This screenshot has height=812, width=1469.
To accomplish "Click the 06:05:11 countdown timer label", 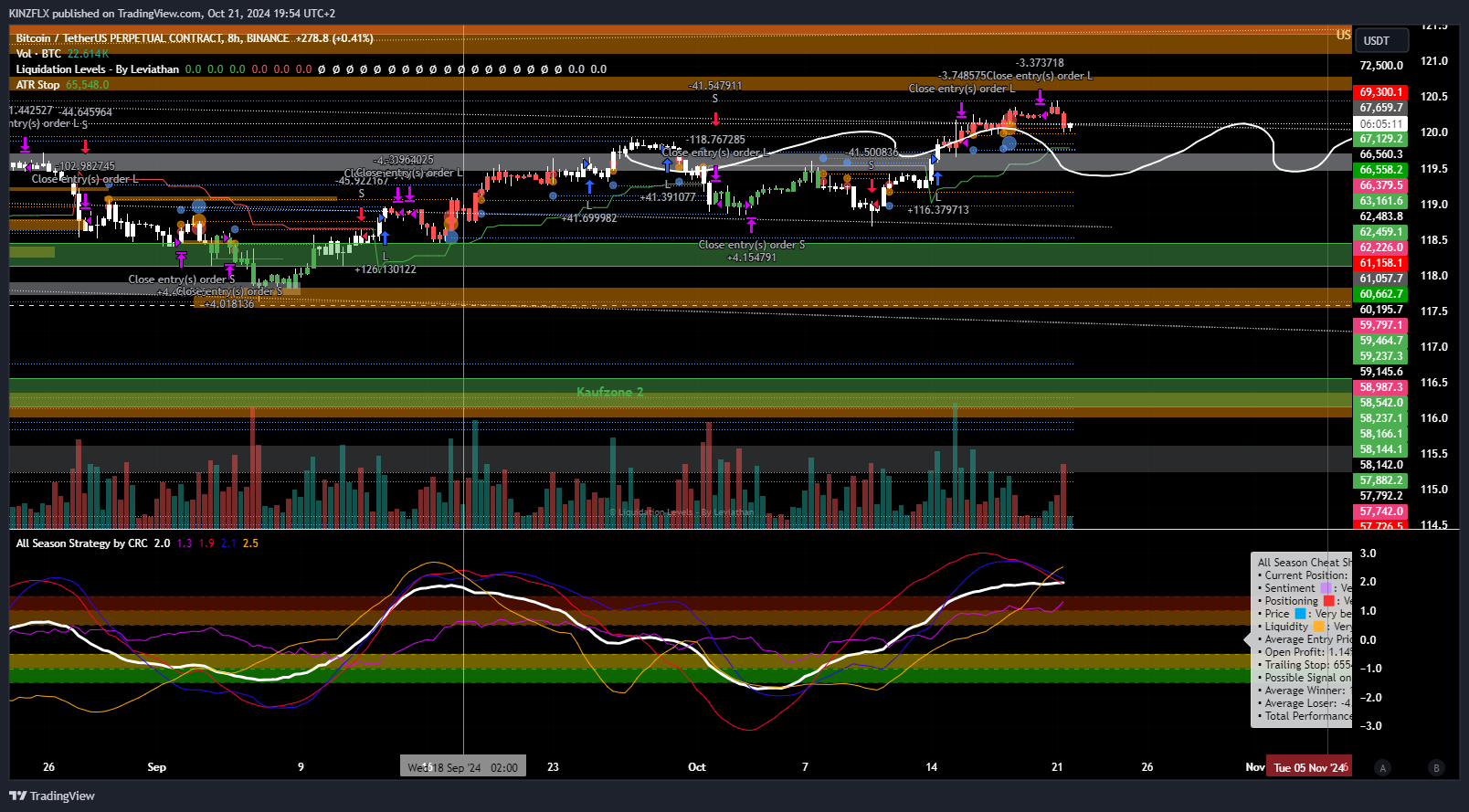I will [x=1380, y=123].
